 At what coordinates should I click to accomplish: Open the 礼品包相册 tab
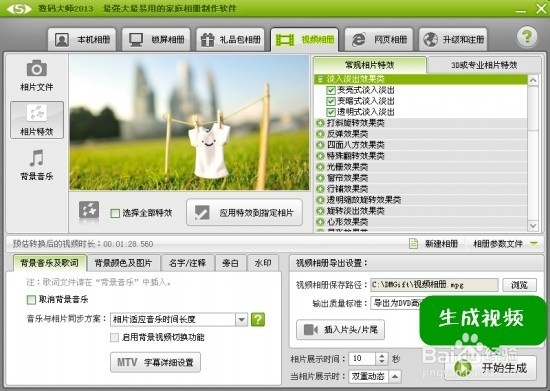(x=230, y=40)
